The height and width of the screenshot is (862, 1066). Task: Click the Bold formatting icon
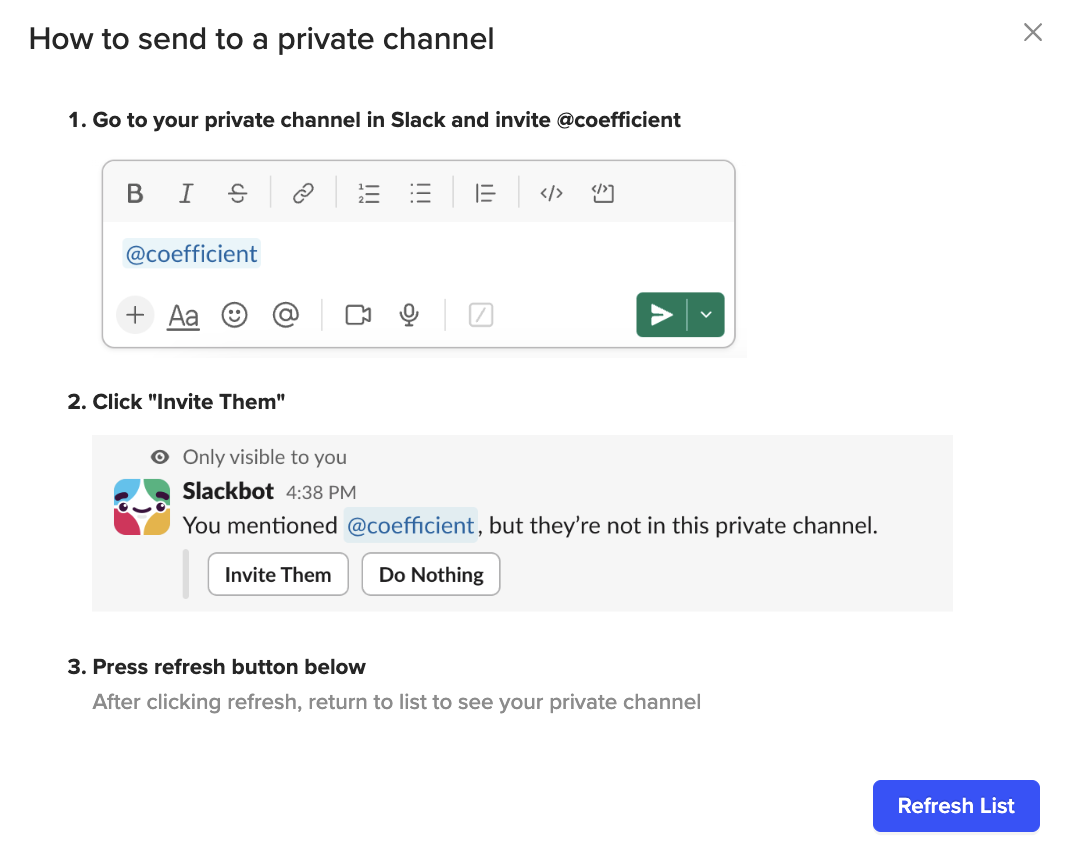(135, 194)
